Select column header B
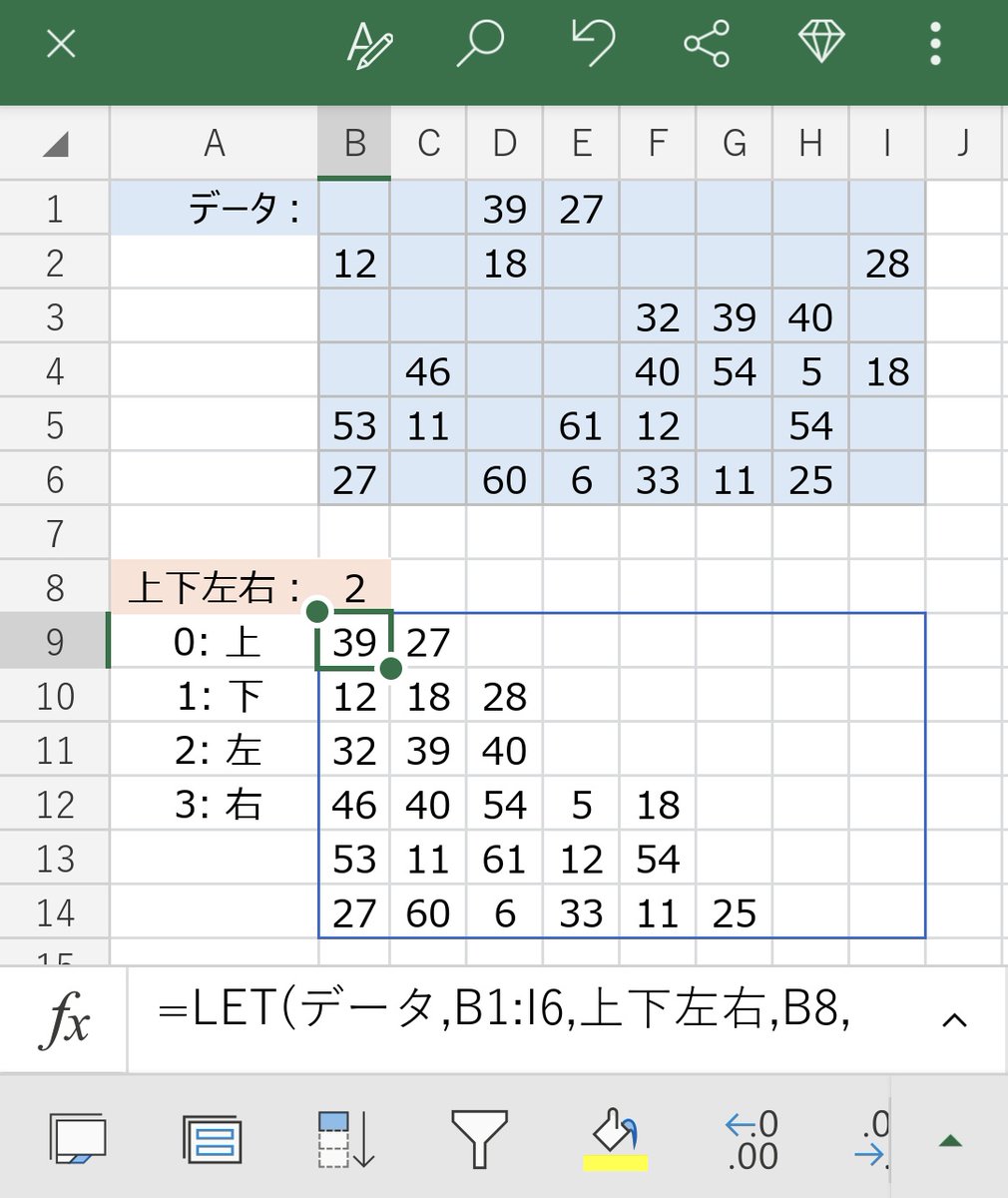This screenshot has height=1198, width=1008. 354,143
